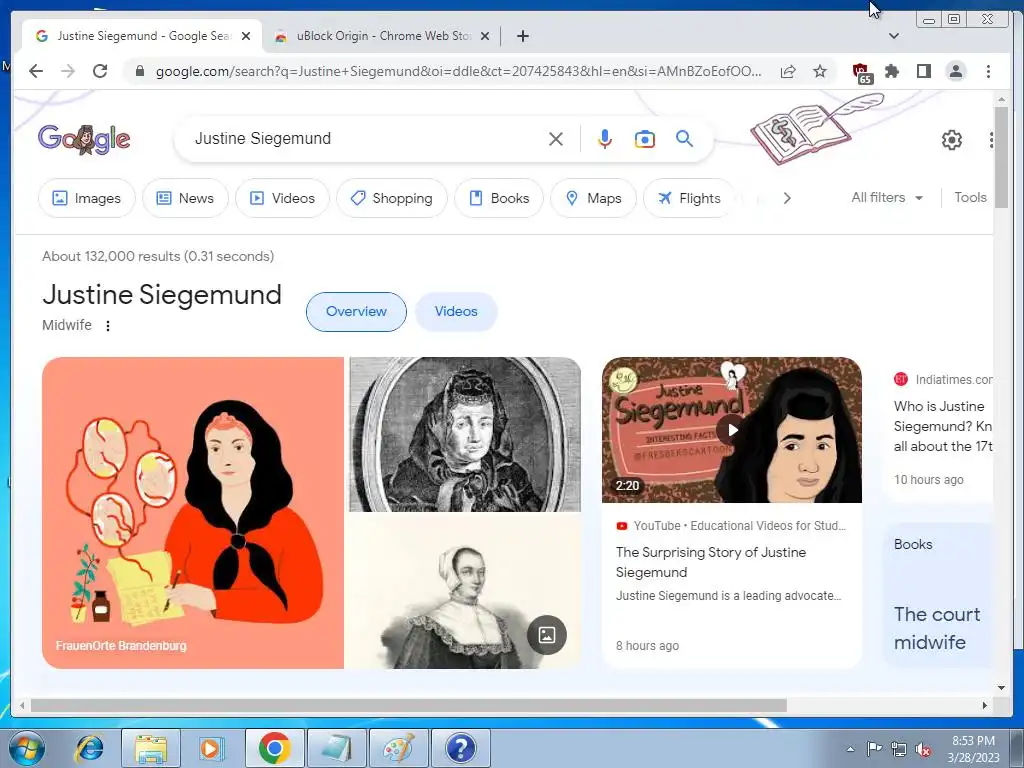Open the Action Center flag icon
1024x768 pixels.
coord(874,748)
